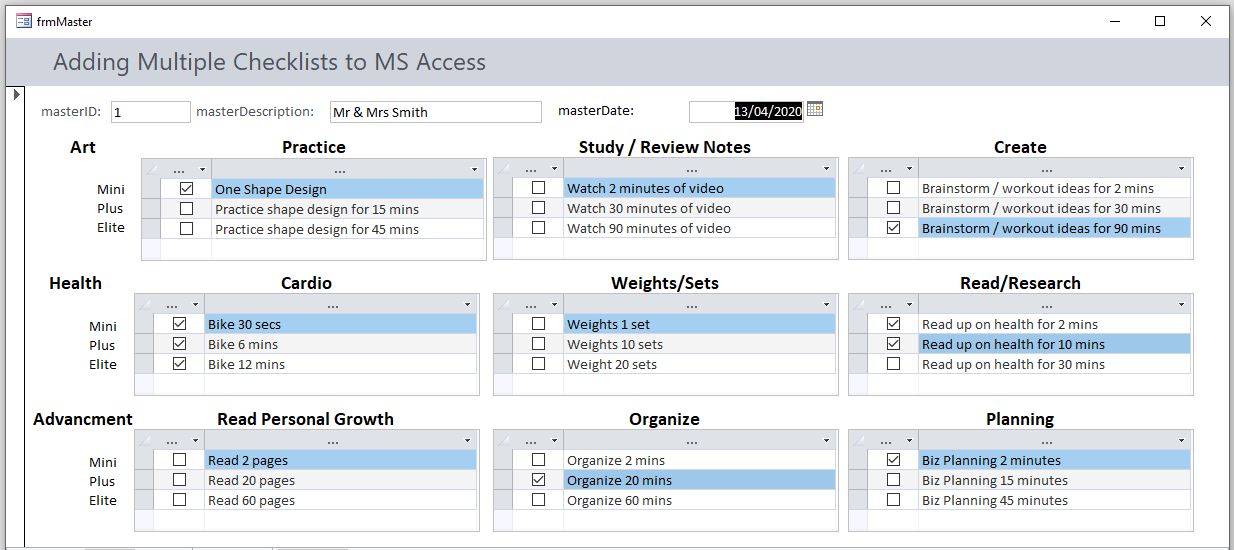Click the masterID text box
Image resolution: width=1234 pixels, height=550 pixels.
pyautogui.click(x=150, y=112)
